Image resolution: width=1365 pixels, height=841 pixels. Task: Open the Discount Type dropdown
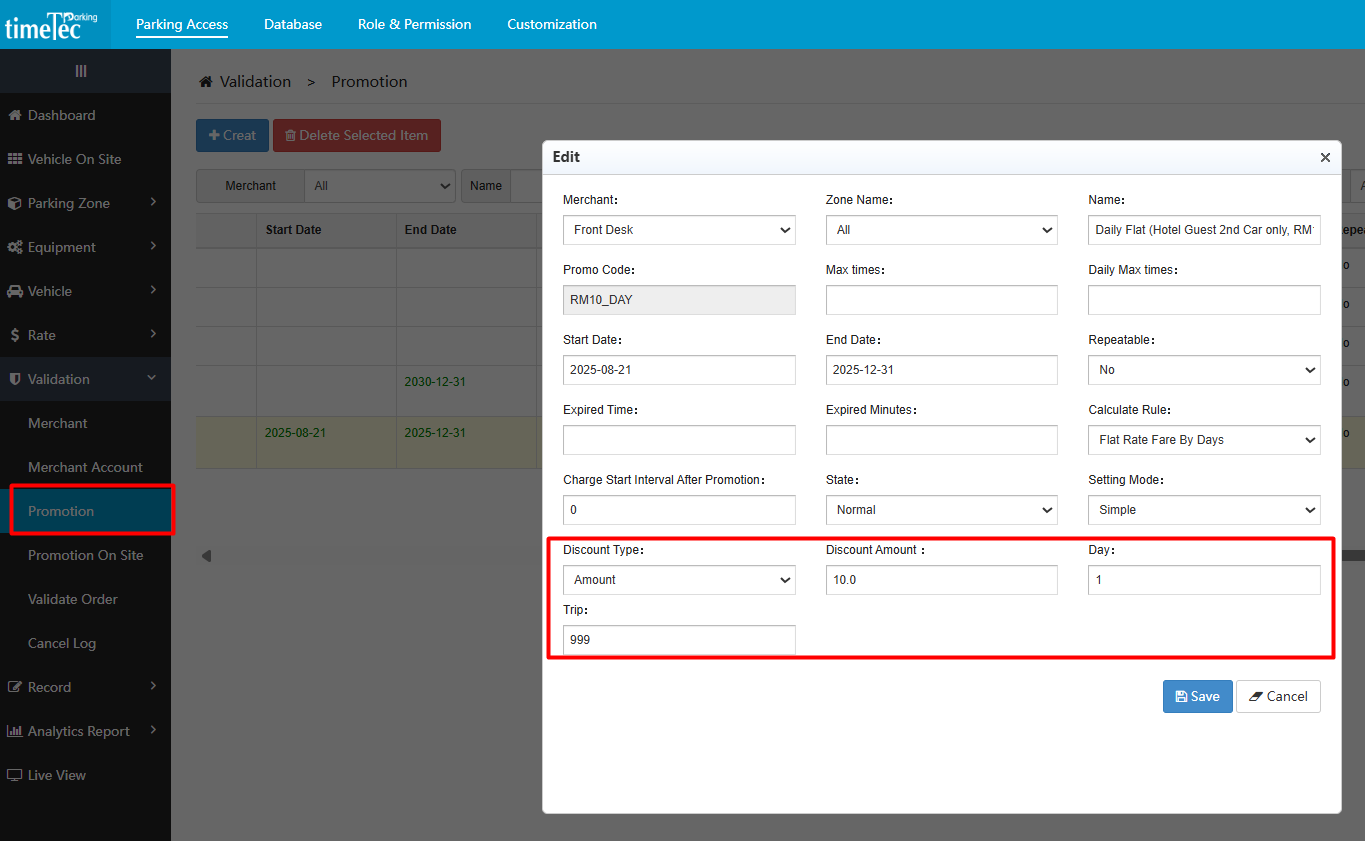point(679,580)
